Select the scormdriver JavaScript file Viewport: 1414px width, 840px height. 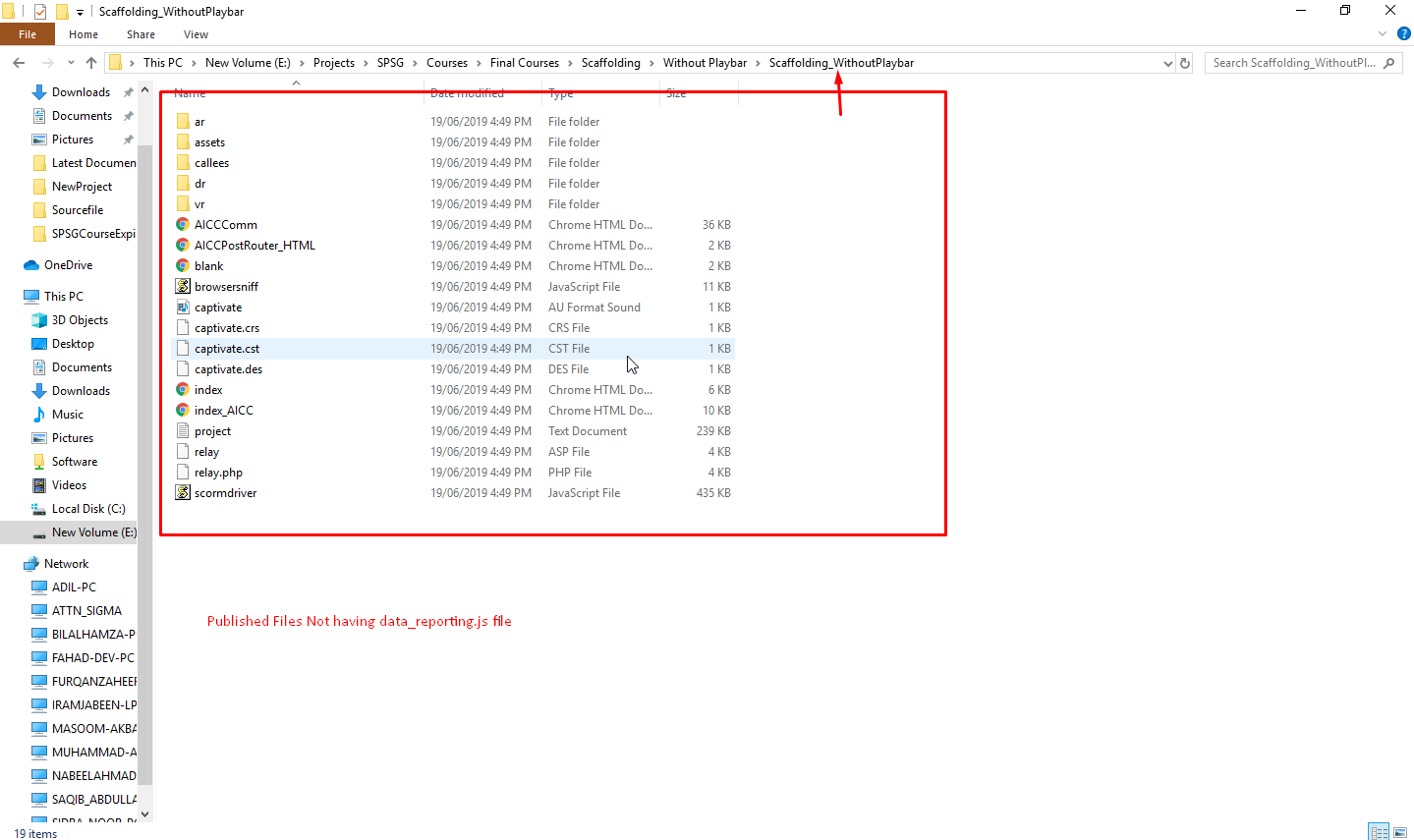(x=225, y=493)
